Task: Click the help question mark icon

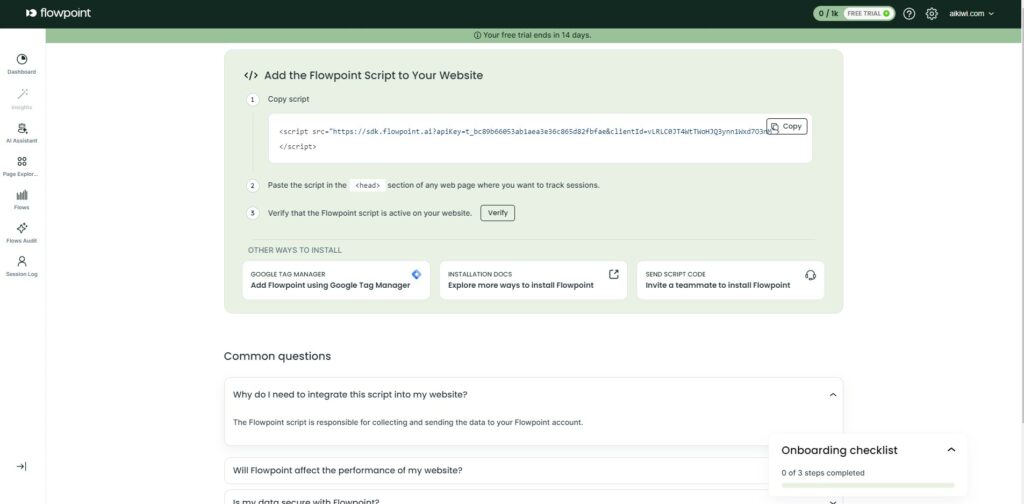Action: 909,14
